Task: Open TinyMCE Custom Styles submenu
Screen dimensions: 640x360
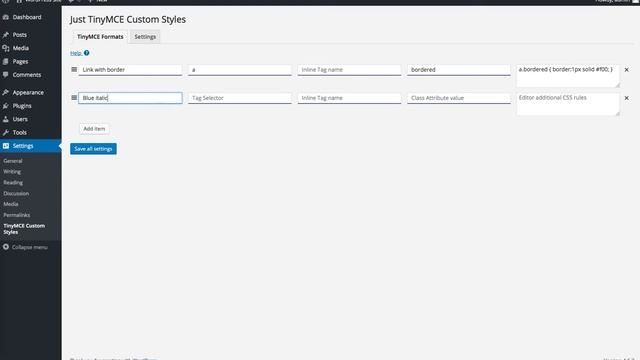Action: (x=24, y=229)
